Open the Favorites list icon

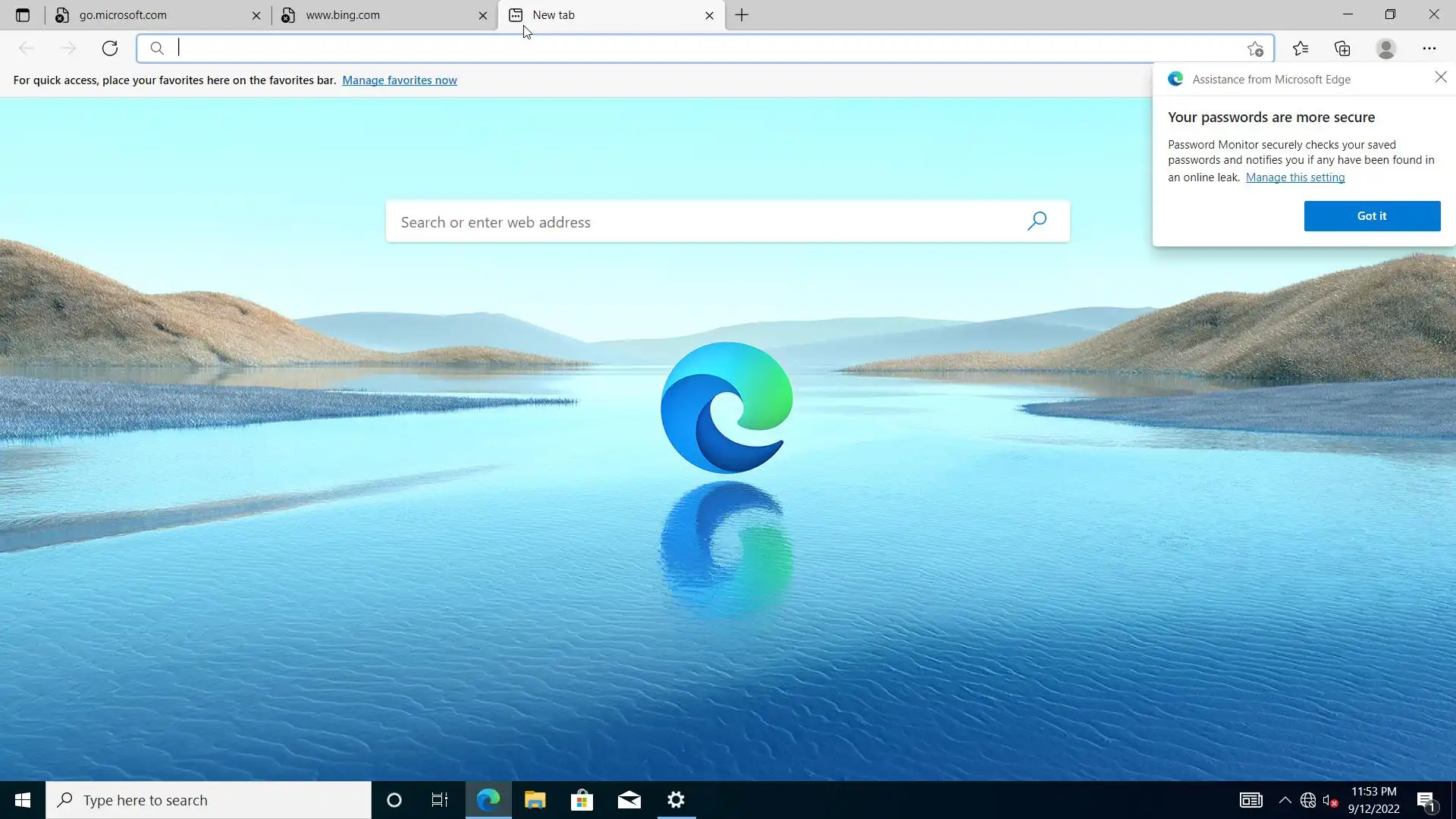(1301, 49)
